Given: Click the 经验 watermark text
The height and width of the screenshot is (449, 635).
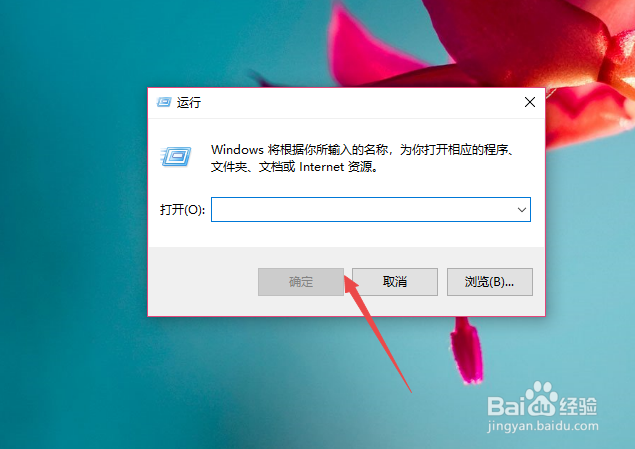Looking at the screenshot, I should click(578, 406).
